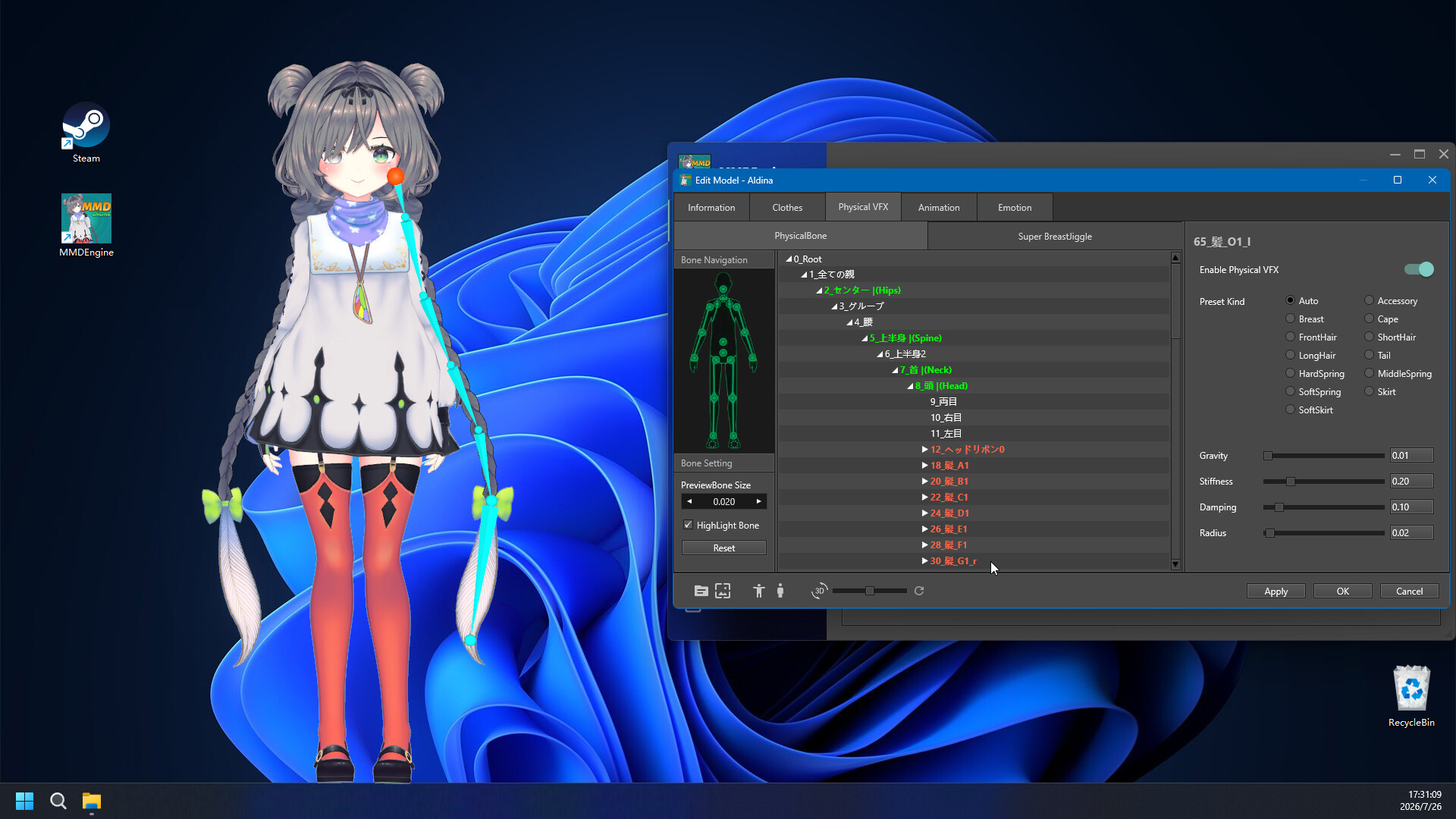The width and height of the screenshot is (1456, 819).
Task: Collapse the 1_全ての親 node
Action: (x=804, y=275)
